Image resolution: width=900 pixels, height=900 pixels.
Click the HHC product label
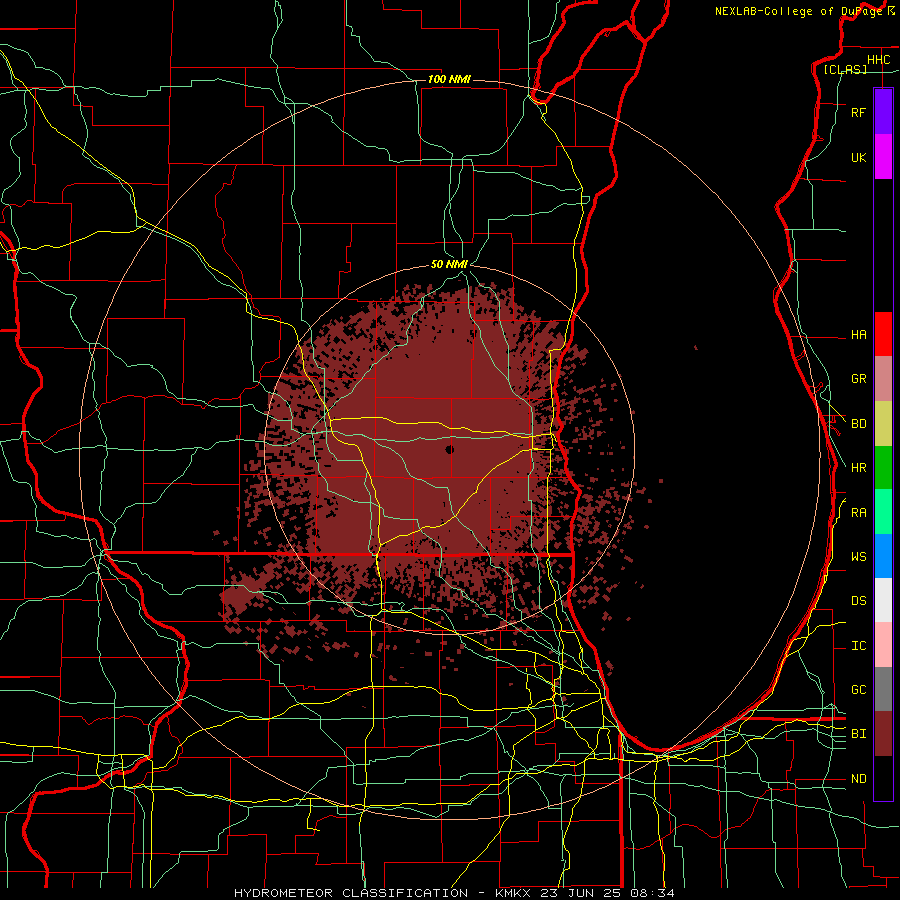[x=878, y=60]
